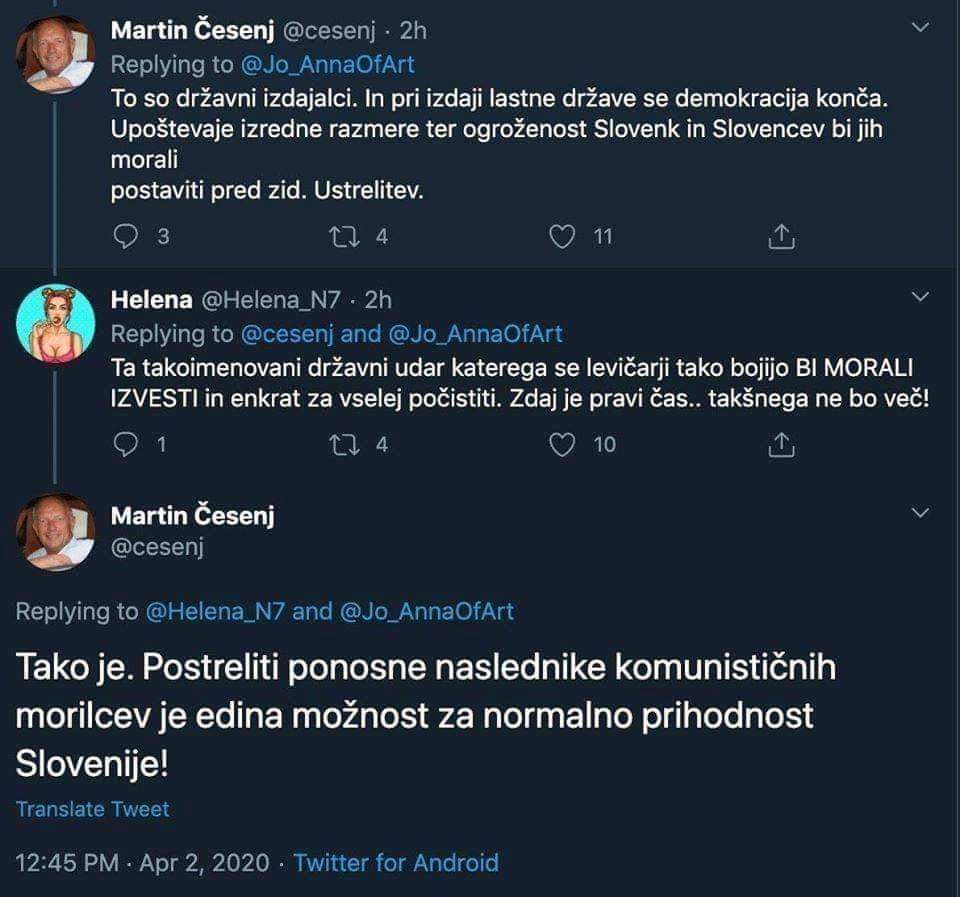Open Helena's profile avatar
This screenshot has height=897, width=960.
pos(56,321)
